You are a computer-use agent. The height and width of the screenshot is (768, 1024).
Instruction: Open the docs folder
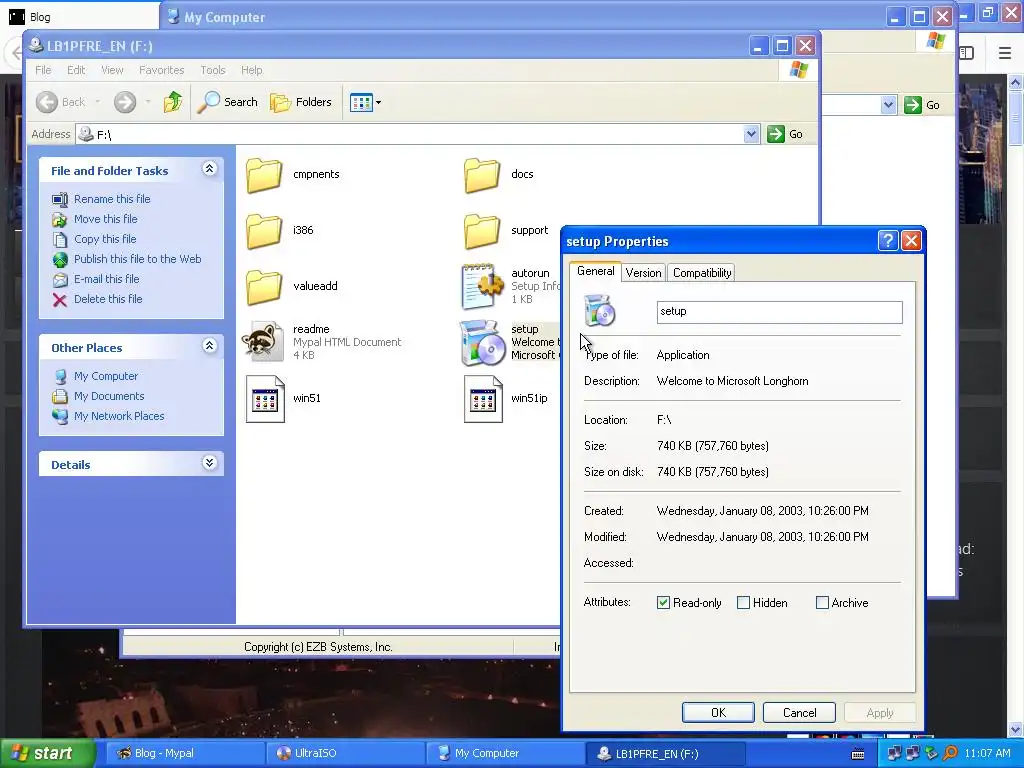click(x=482, y=175)
